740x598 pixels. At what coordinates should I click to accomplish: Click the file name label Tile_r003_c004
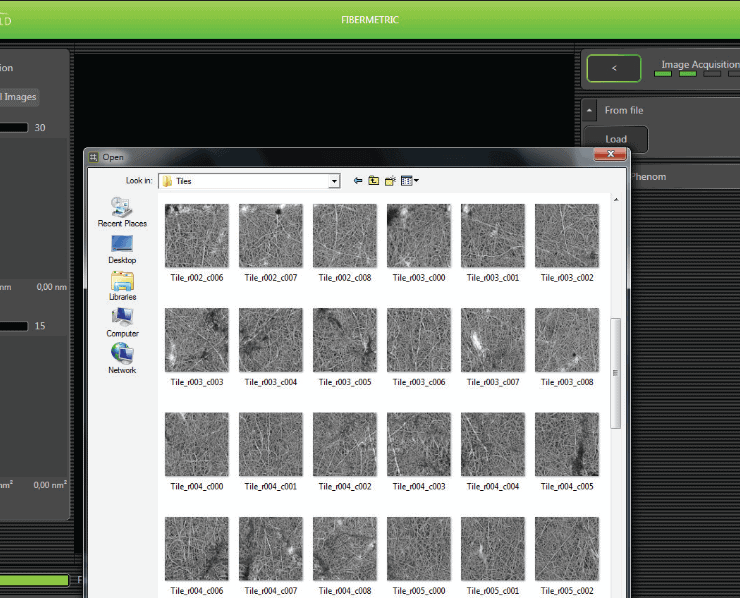coord(271,382)
